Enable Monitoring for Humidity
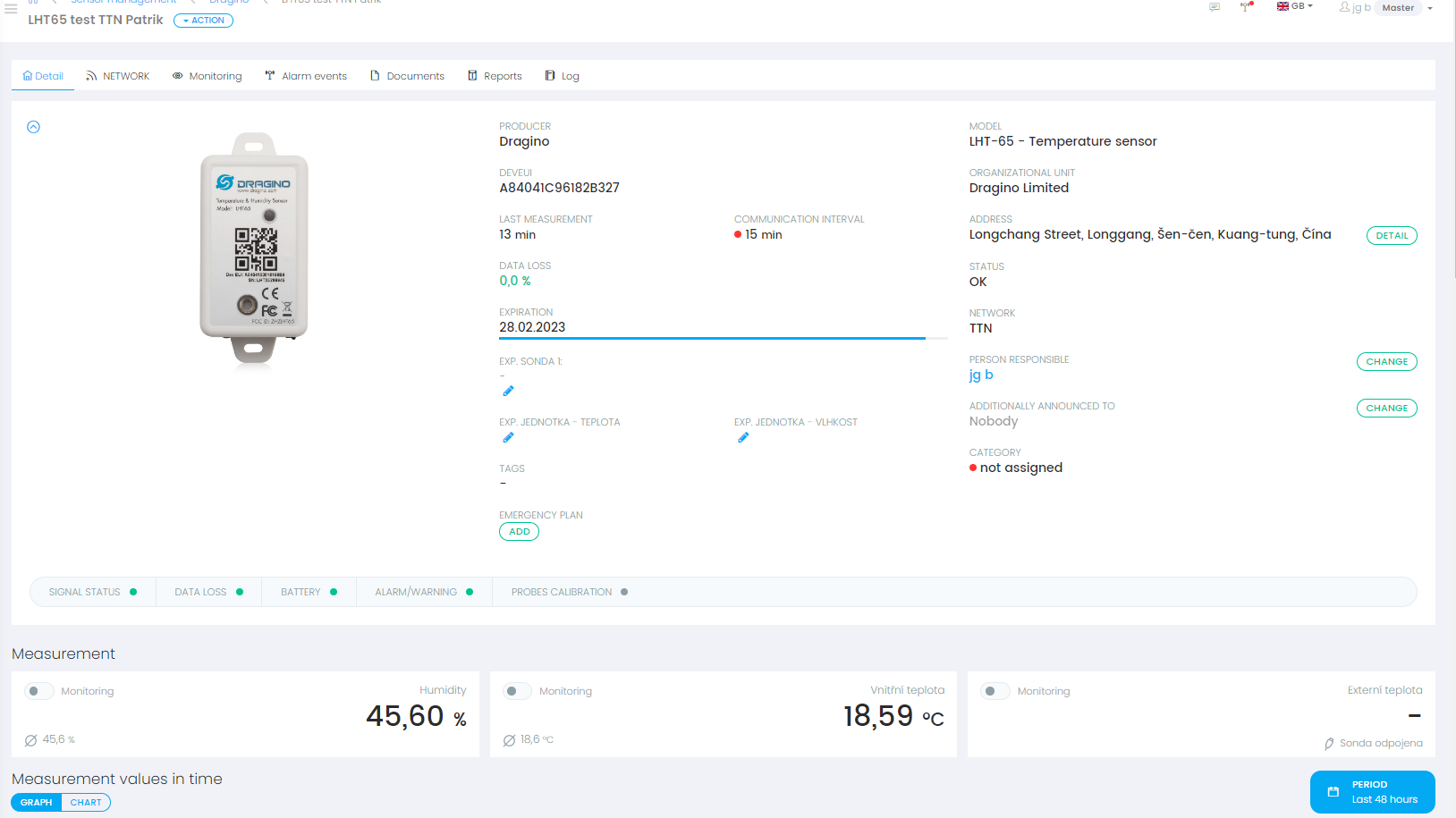 click(x=38, y=691)
